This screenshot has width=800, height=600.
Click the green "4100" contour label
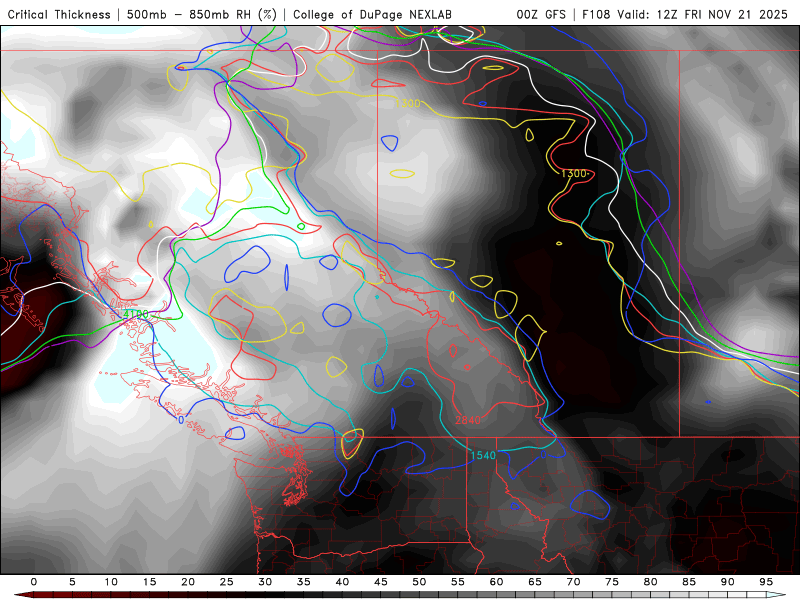[136, 314]
